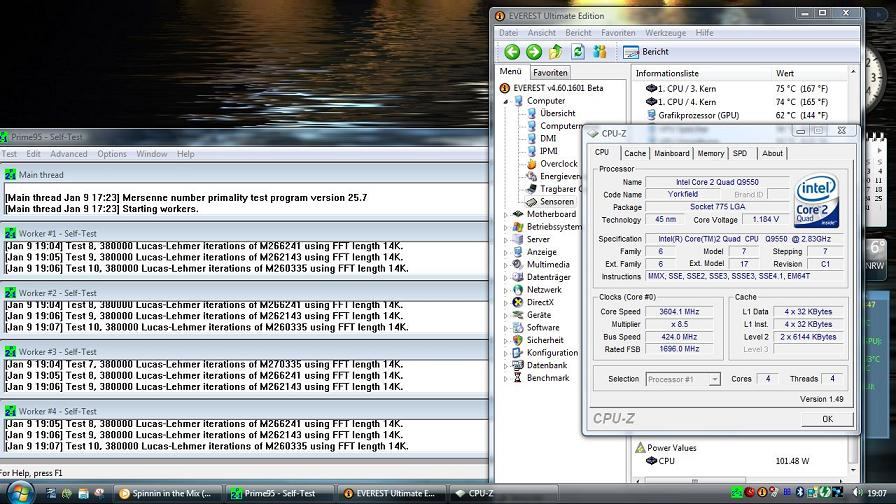Expand the Datenträger tree node
This screenshot has width=896, height=504.
(x=506, y=277)
